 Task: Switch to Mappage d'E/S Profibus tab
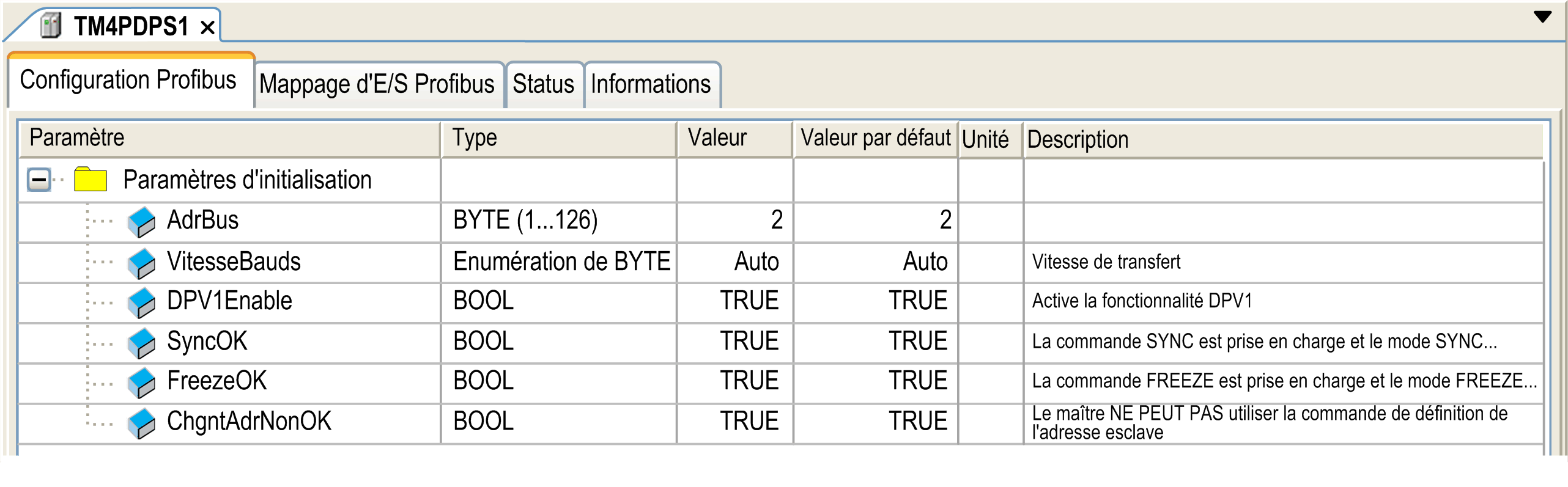pyautogui.click(x=377, y=84)
